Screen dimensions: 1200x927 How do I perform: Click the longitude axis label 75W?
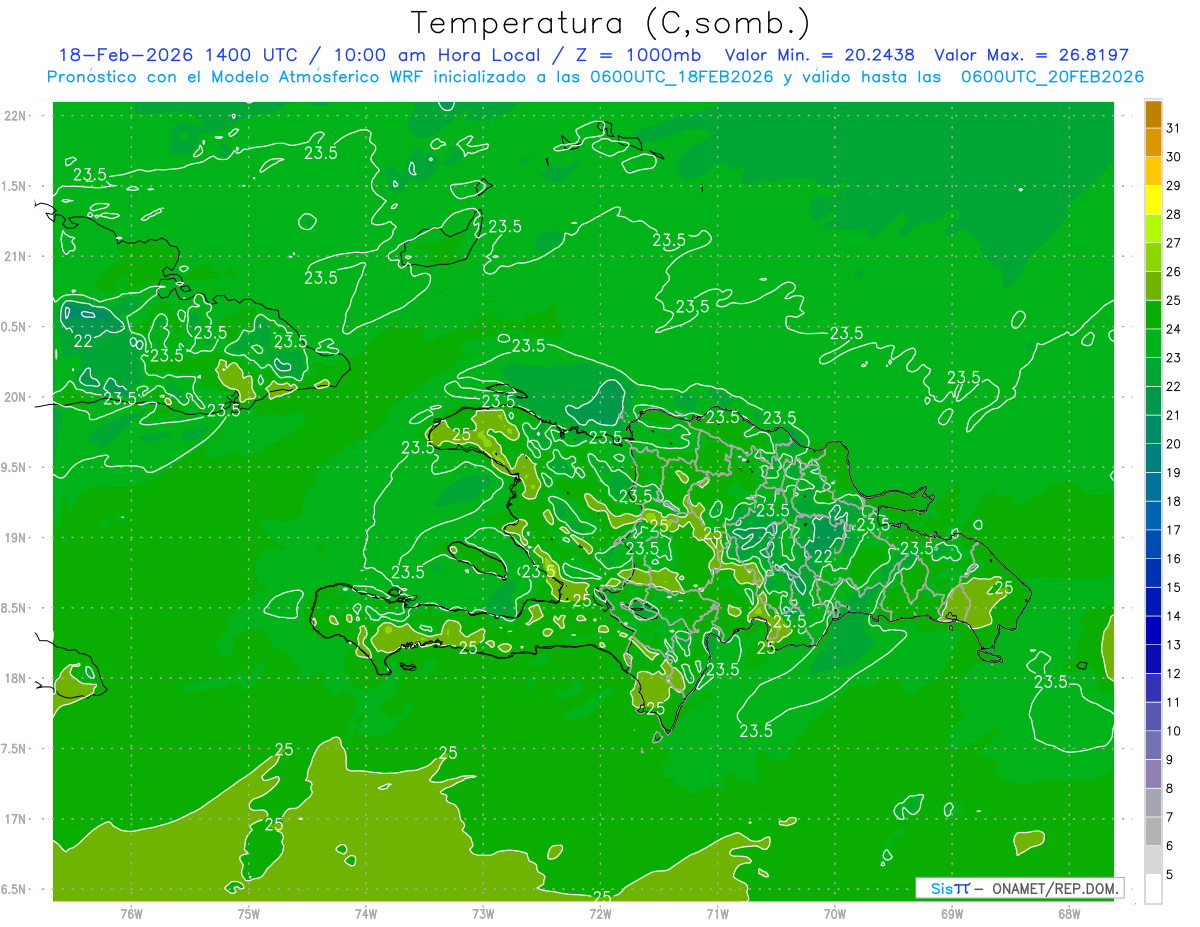click(248, 914)
